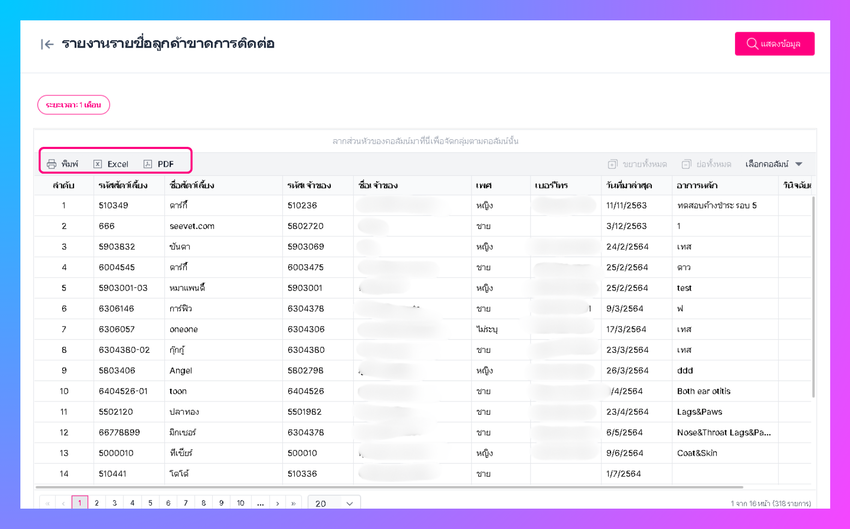This screenshot has width=850, height=529.
Task: Select the test symptom cell
Action: tap(725, 288)
